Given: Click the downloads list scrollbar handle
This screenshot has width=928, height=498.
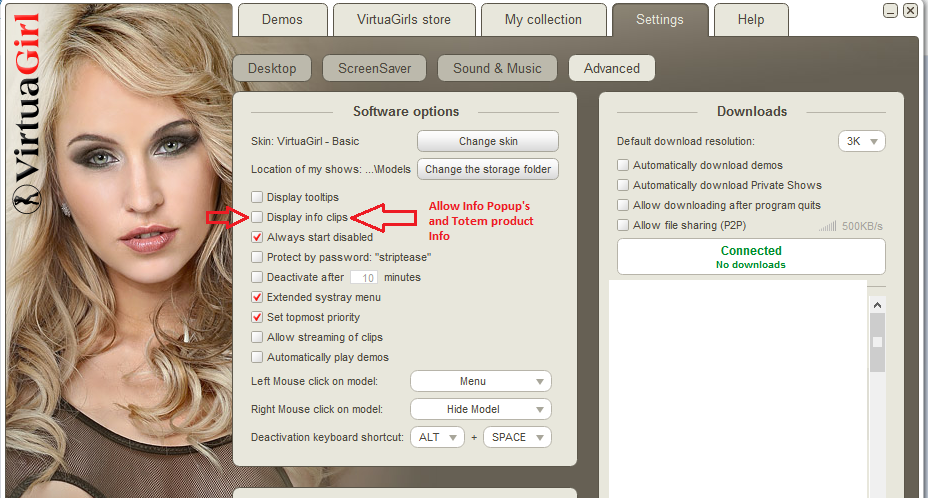Looking at the screenshot, I should coord(877,342).
